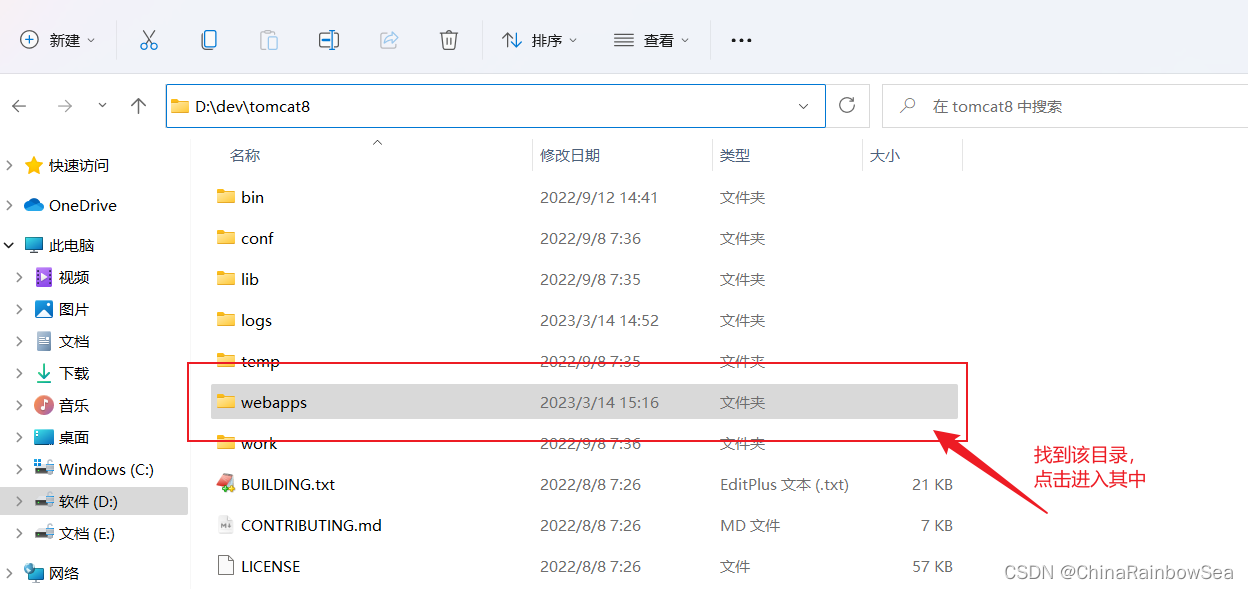
Task: Open the 排序 (Sort) dropdown
Action: point(540,40)
